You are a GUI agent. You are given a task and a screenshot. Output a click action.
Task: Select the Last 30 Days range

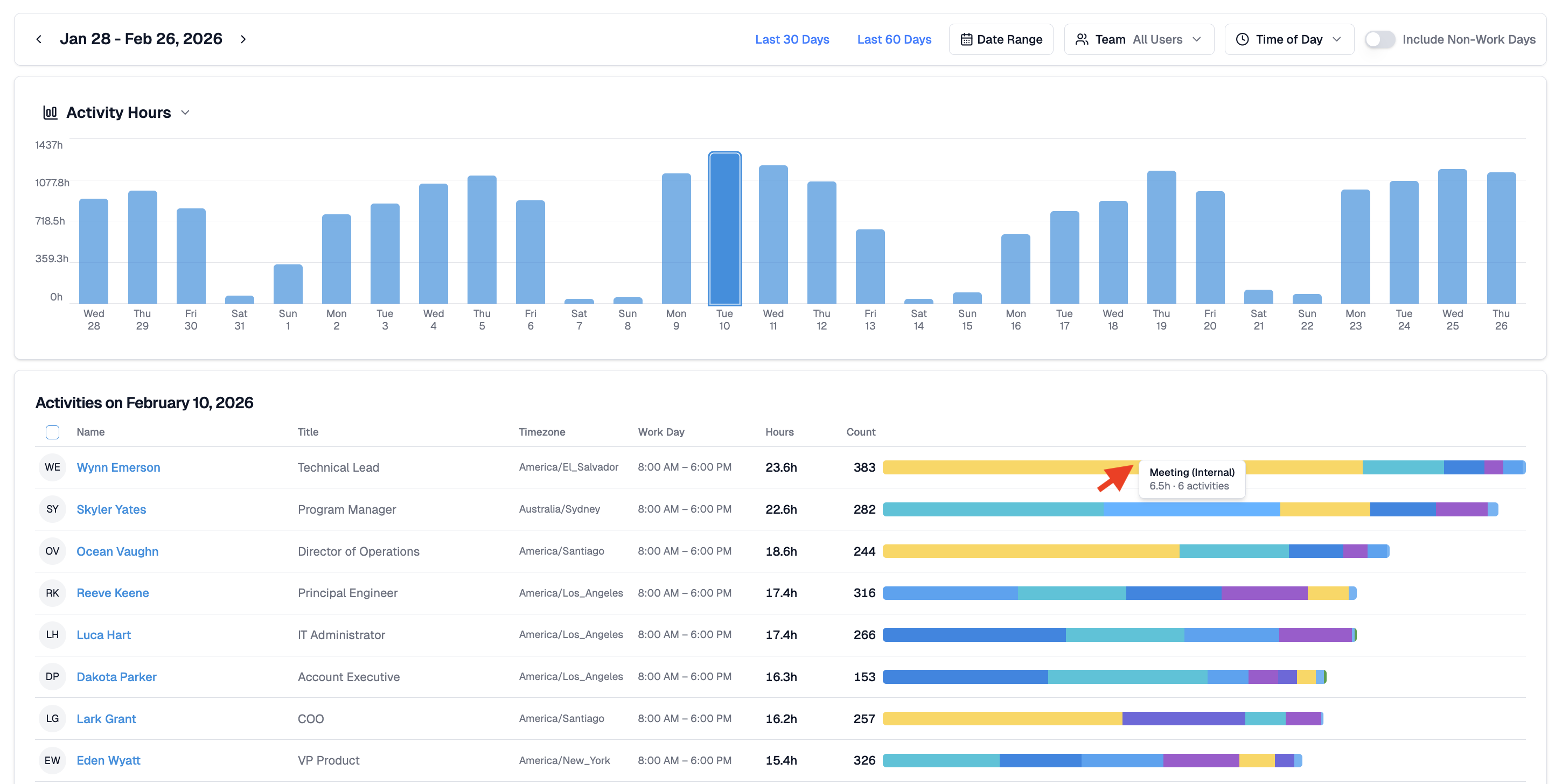[791, 39]
